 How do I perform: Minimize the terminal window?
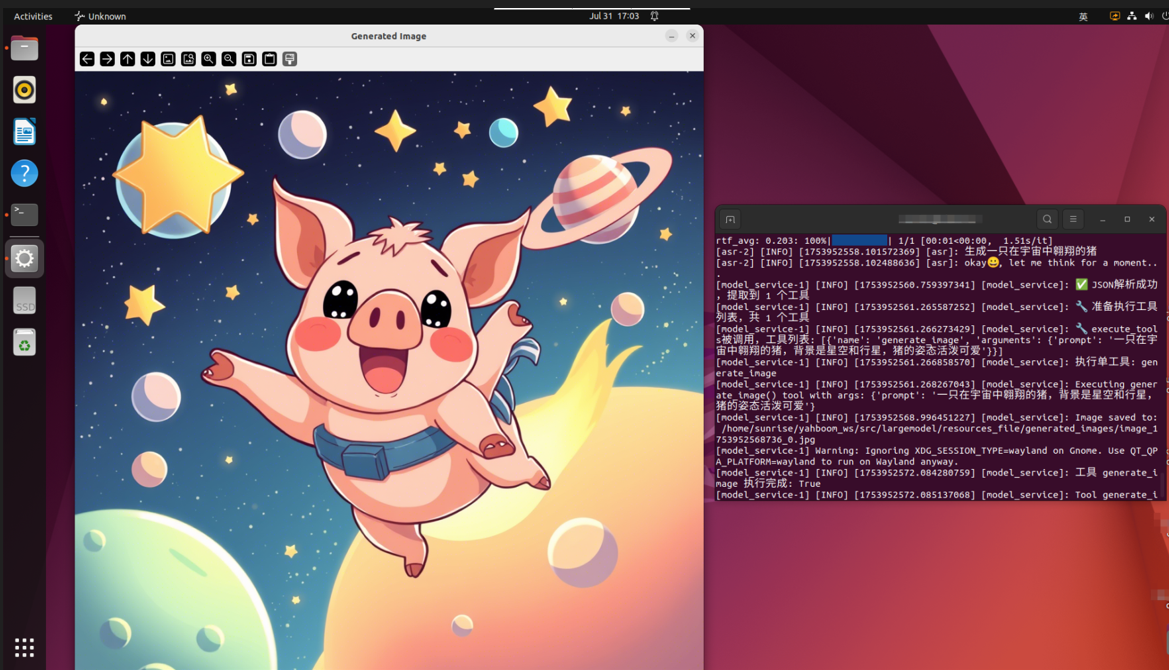[x=1103, y=219]
